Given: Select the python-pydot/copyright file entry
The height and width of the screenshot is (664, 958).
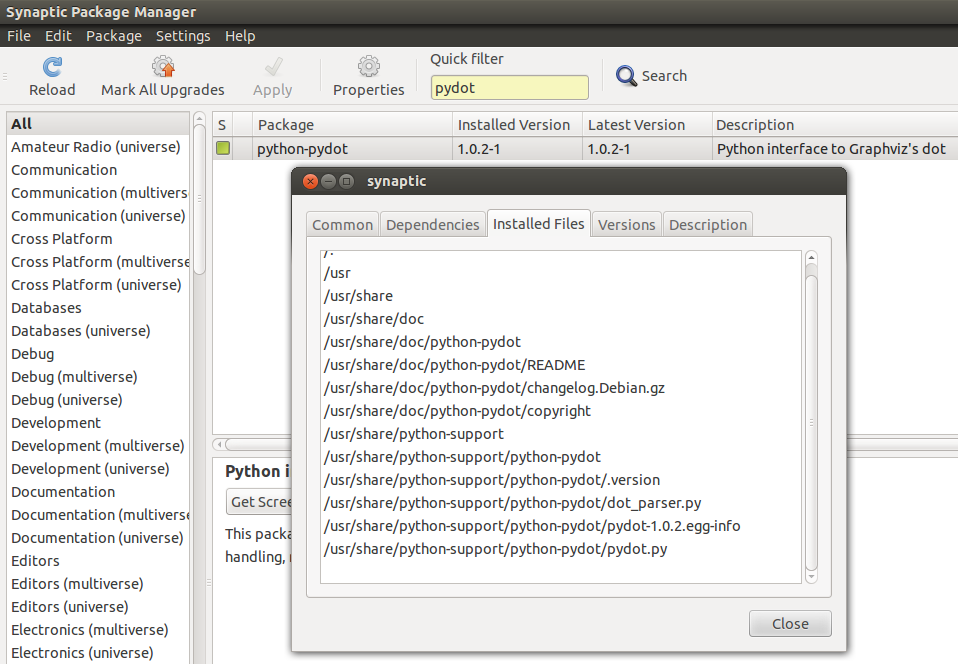Looking at the screenshot, I should 457,410.
